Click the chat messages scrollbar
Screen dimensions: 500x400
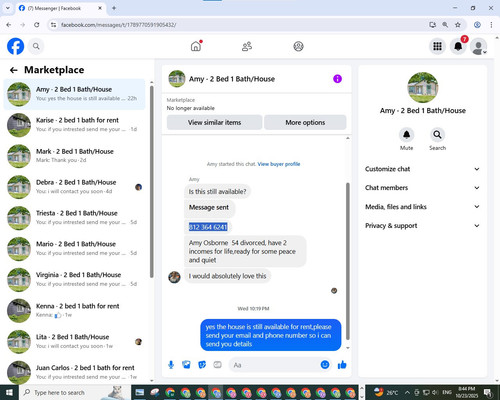[348, 261]
